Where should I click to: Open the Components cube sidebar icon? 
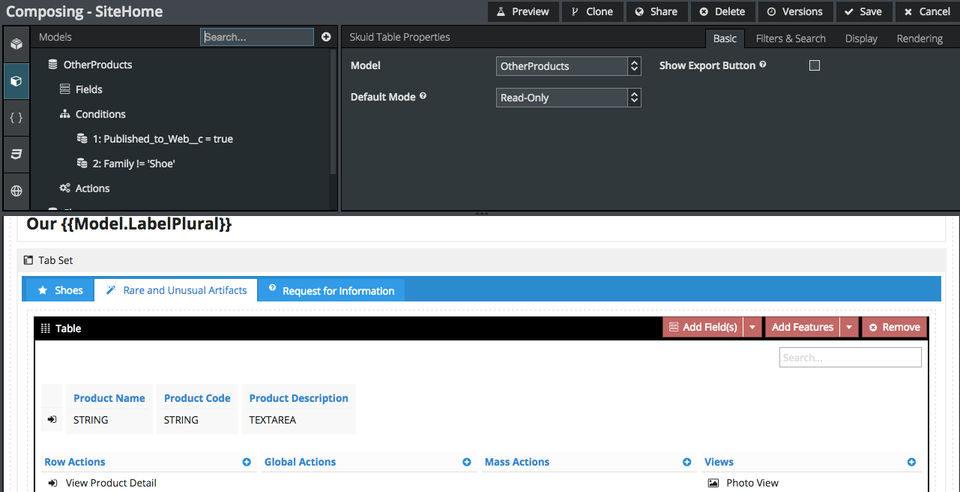coord(17,44)
